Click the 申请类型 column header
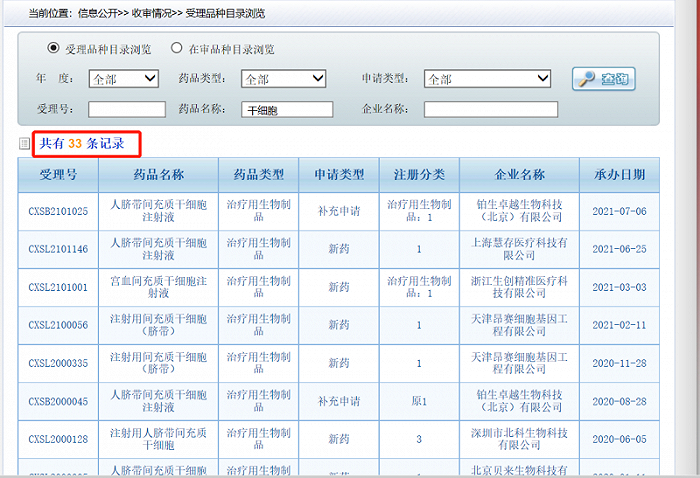The image size is (700, 478). click(x=339, y=175)
